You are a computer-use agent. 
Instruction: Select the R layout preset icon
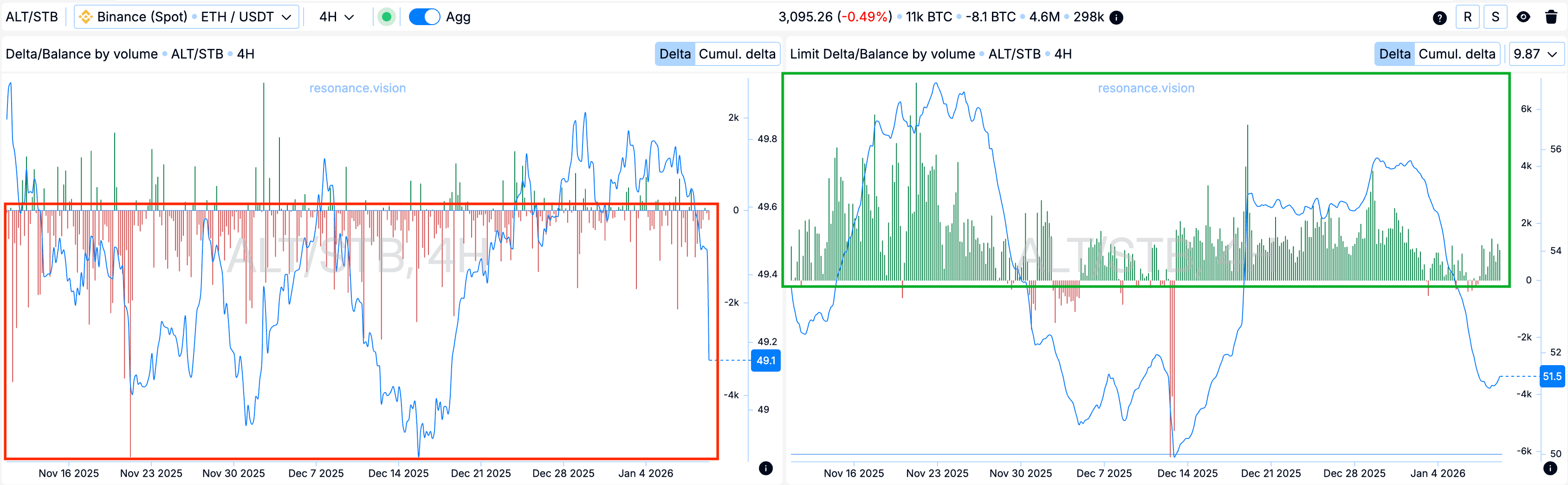(x=1468, y=17)
